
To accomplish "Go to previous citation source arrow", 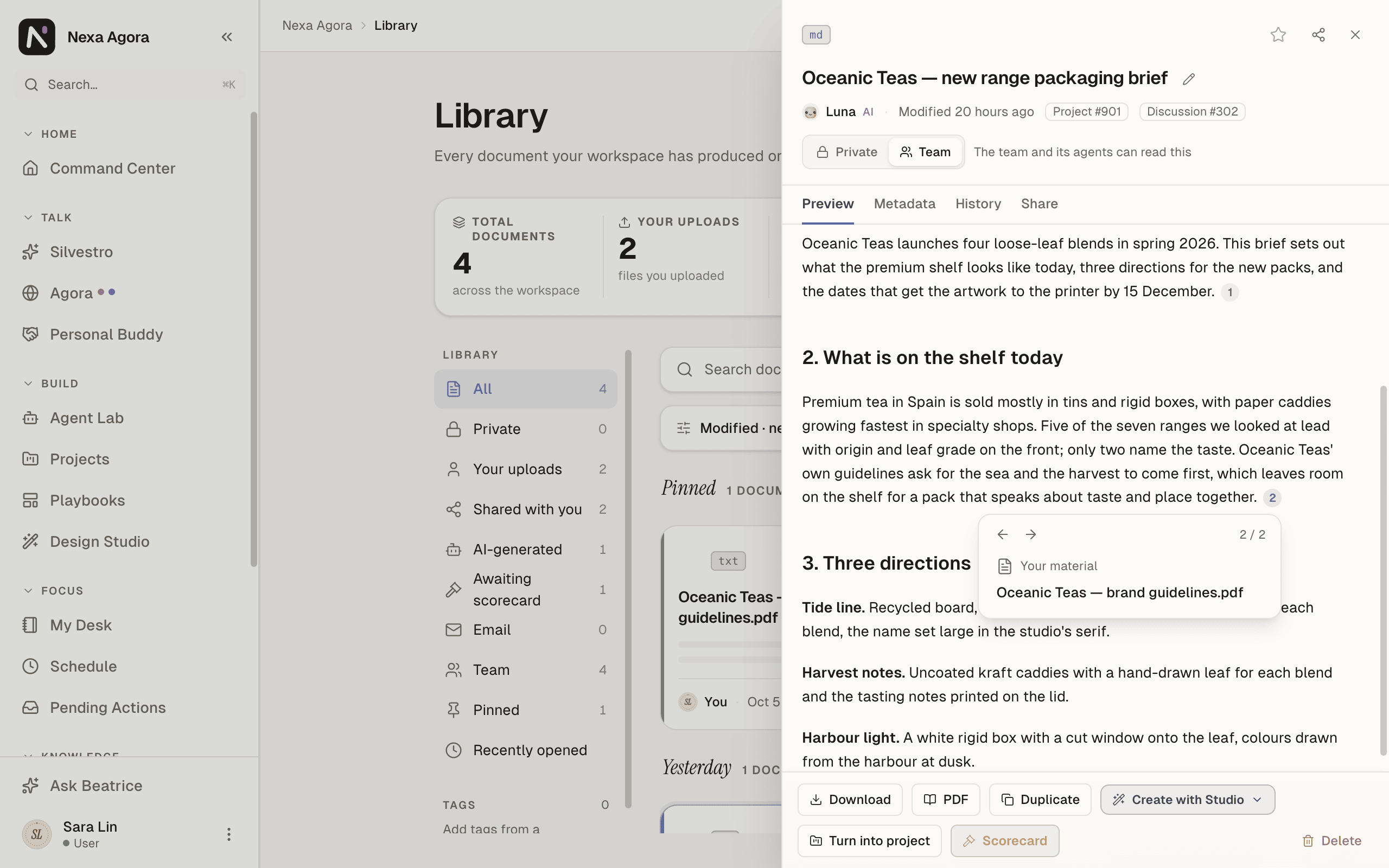I will pyautogui.click(x=1002, y=534).
